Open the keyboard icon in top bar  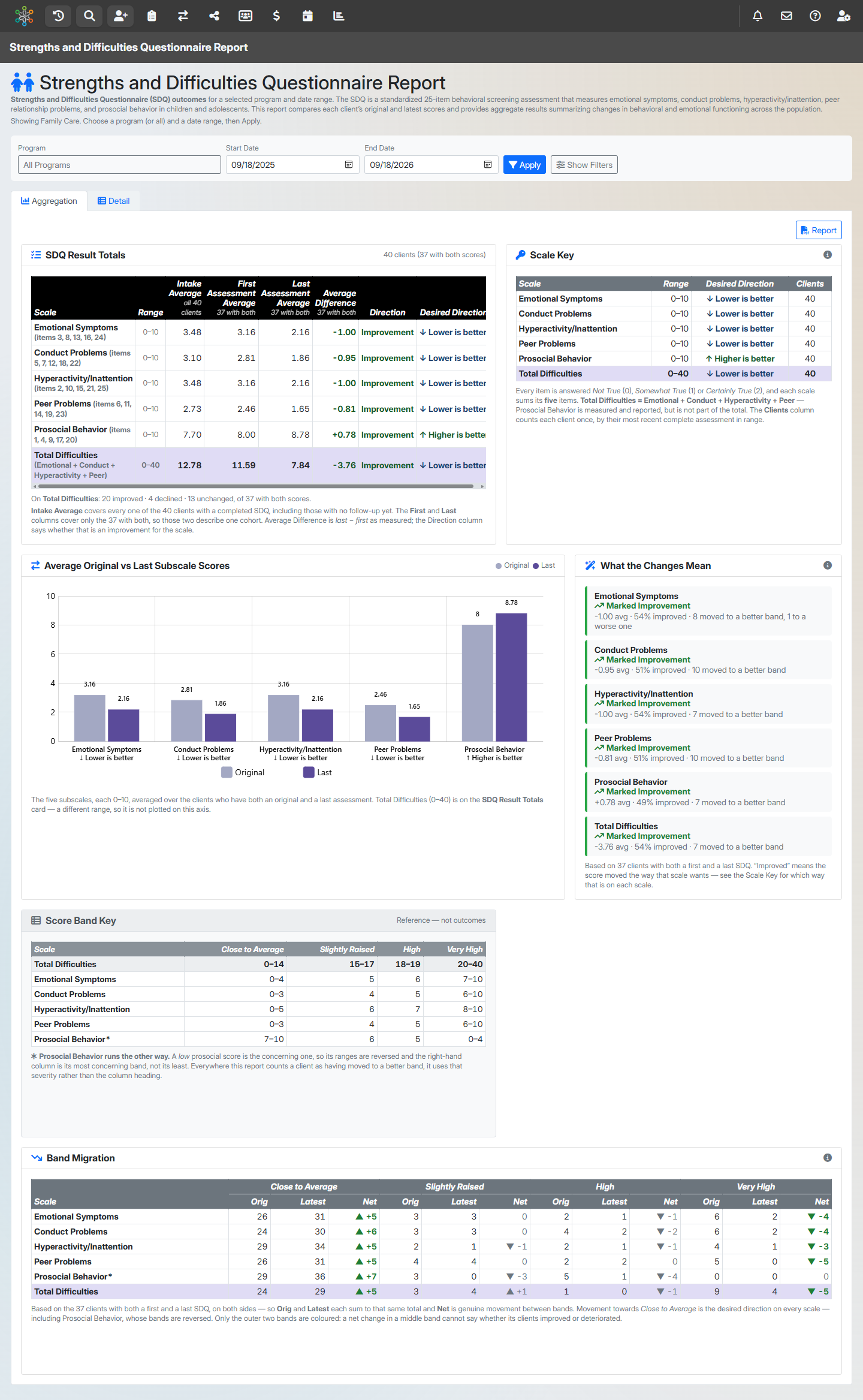pos(245,16)
